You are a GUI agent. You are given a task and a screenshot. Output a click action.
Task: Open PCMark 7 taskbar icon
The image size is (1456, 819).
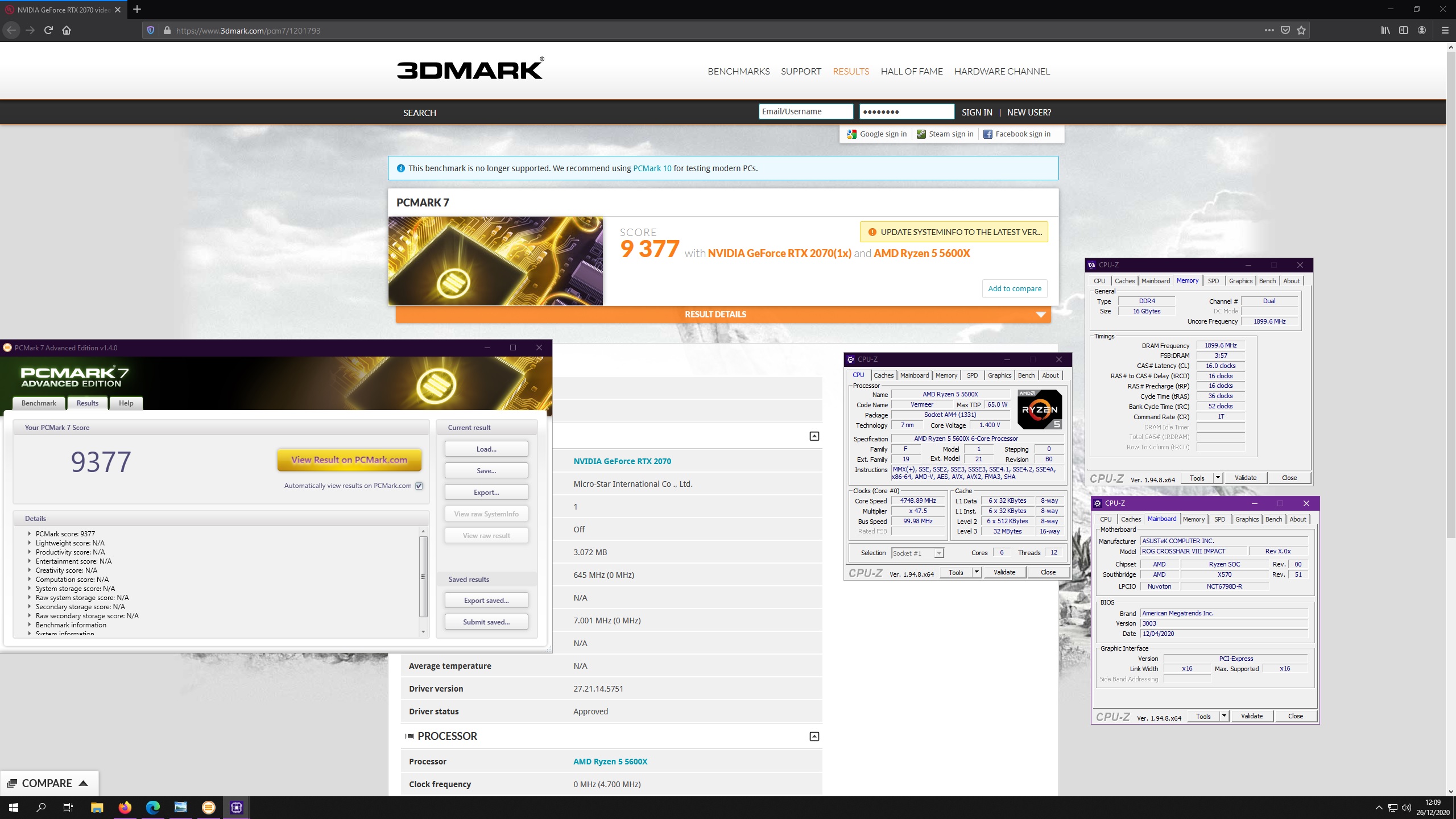coord(209,807)
